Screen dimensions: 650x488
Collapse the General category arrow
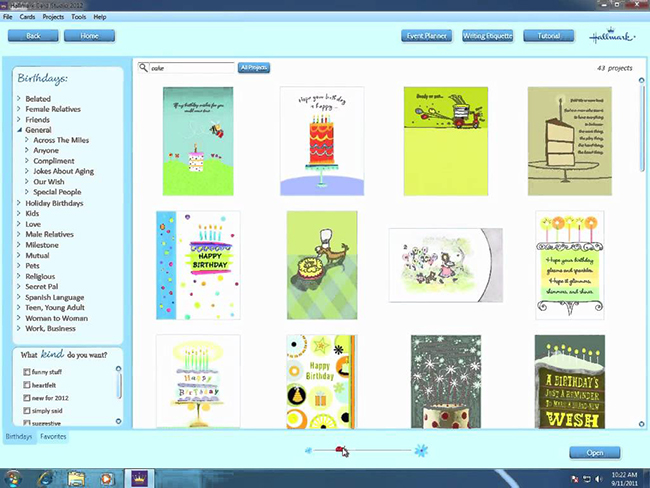[x=19, y=130]
